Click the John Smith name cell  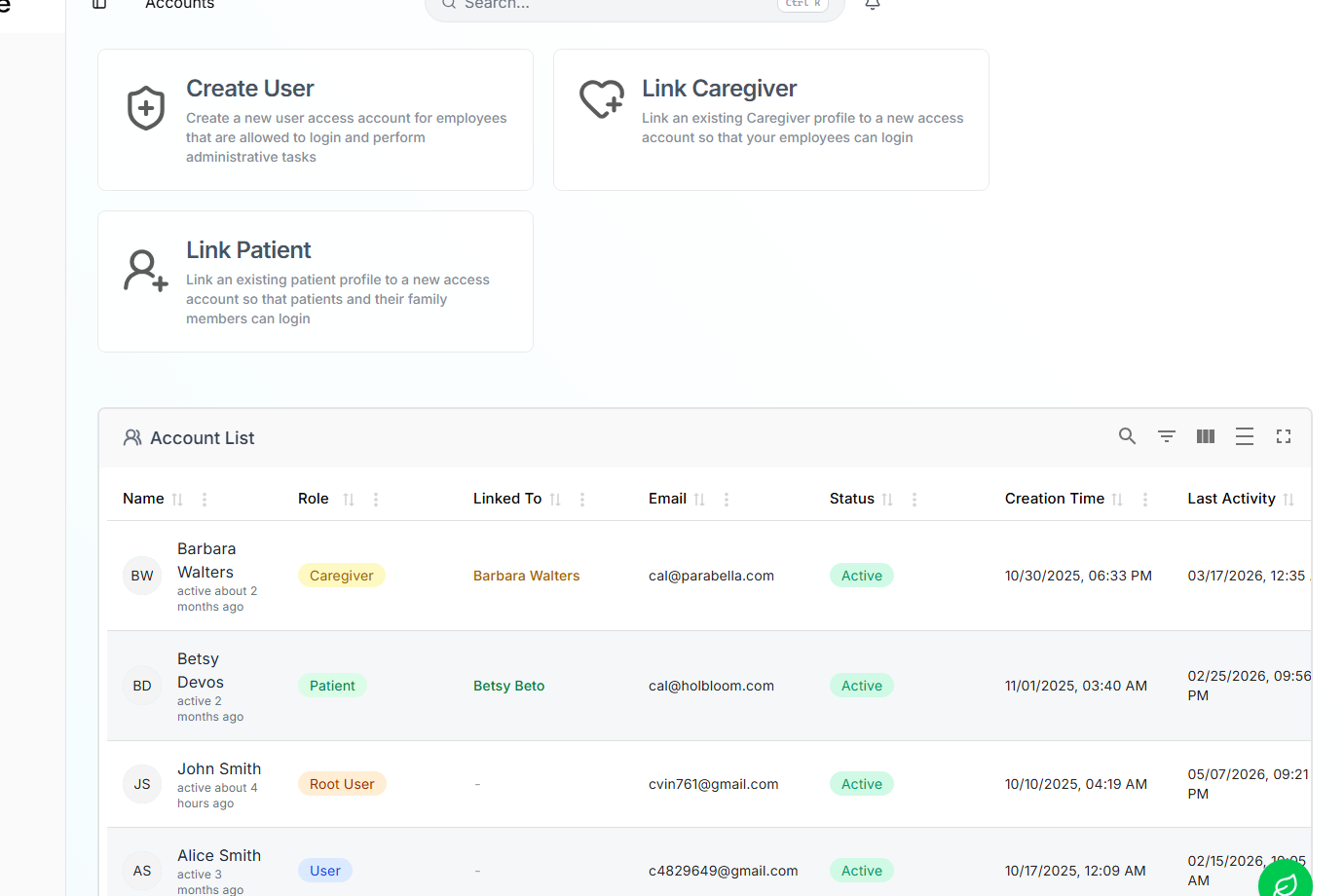[219, 769]
